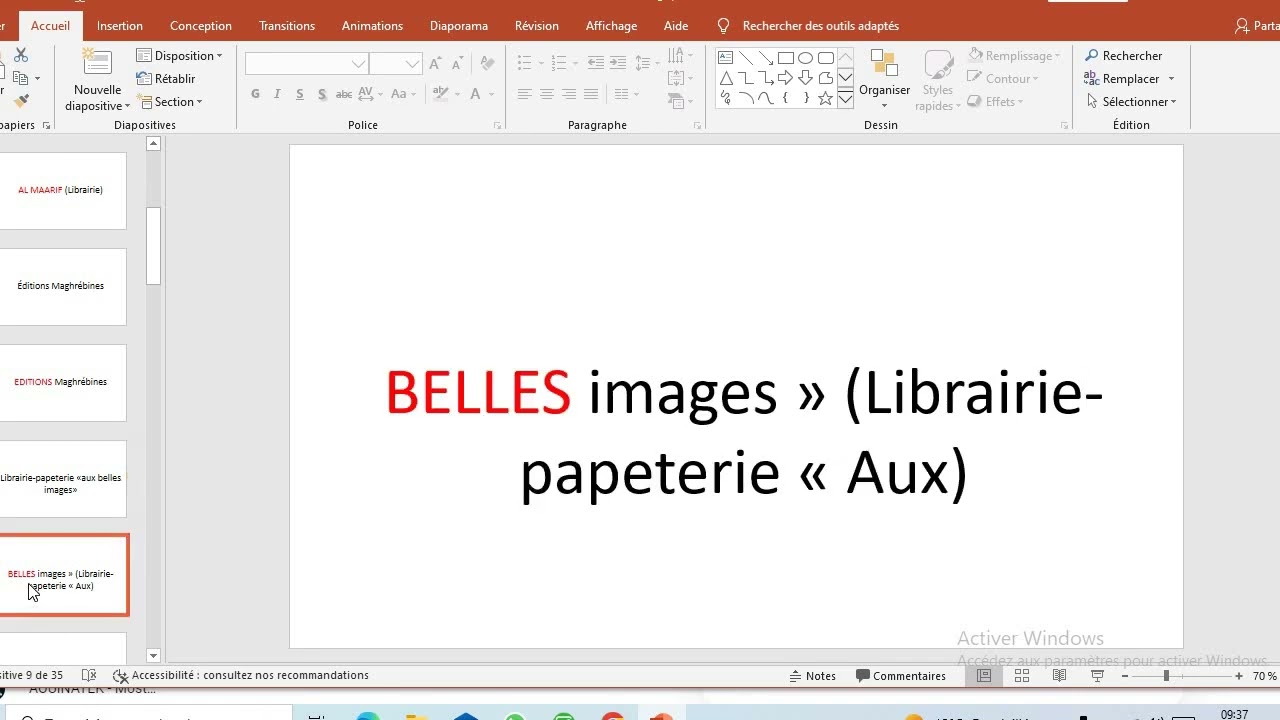Viewport: 1280px width, 720px height.
Task: Select the straight line shape
Action: pos(746,58)
